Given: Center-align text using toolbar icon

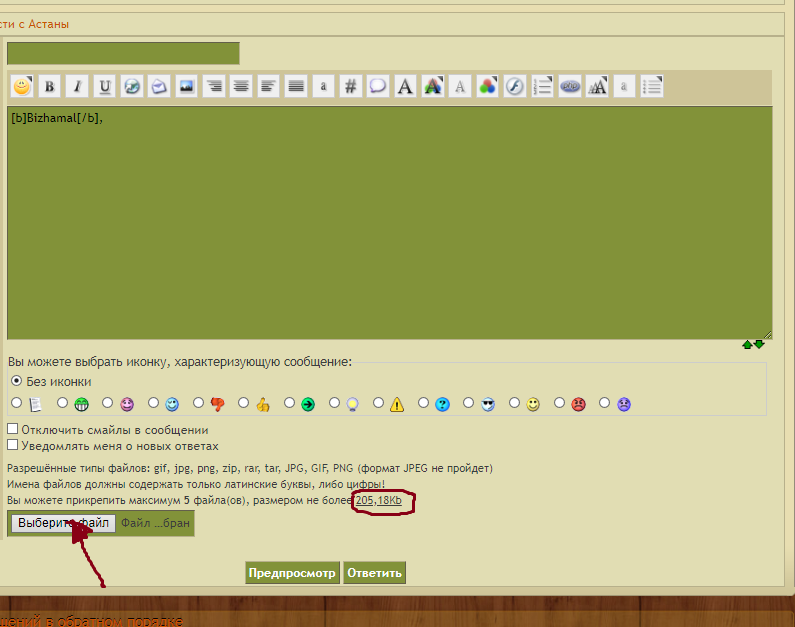Looking at the screenshot, I should 240,86.
